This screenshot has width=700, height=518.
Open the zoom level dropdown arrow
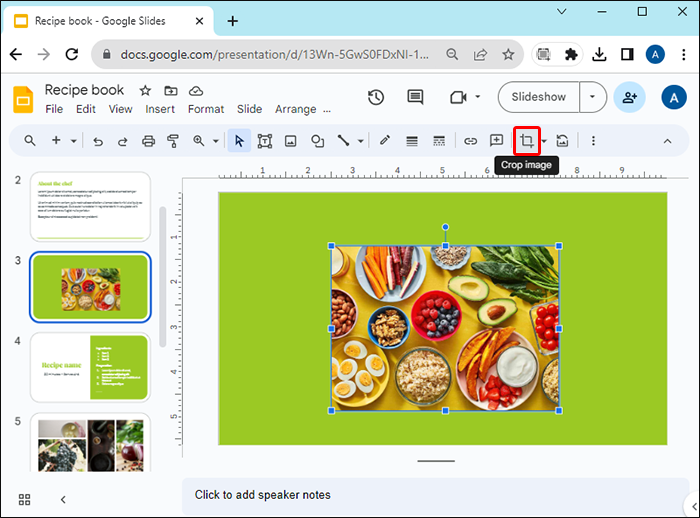point(216,141)
